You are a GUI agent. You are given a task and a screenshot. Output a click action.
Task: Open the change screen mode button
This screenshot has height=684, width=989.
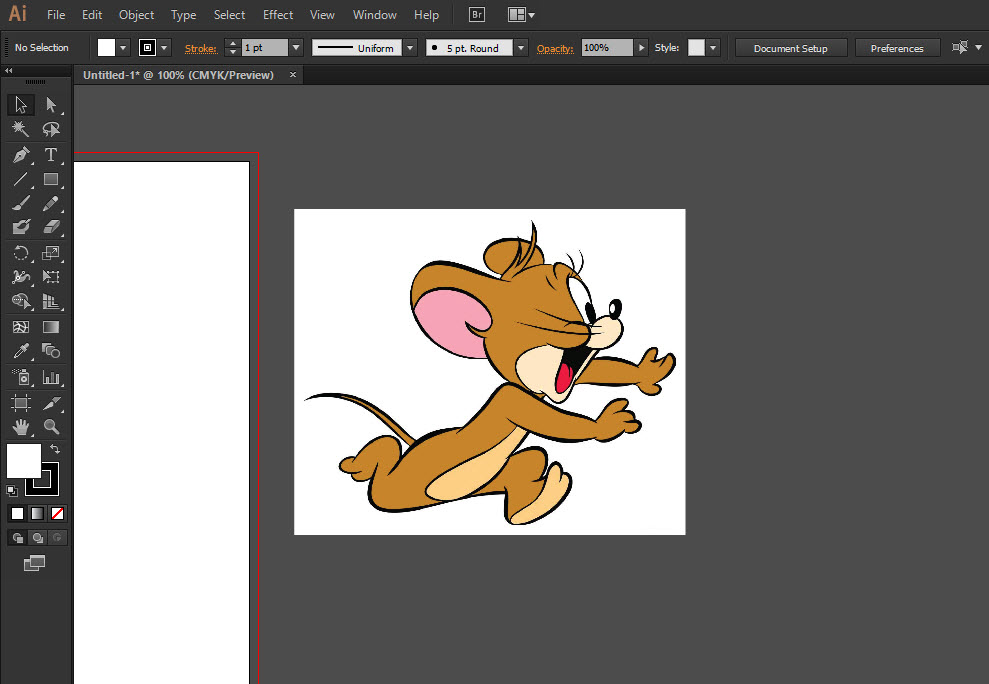click(x=35, y=563)
